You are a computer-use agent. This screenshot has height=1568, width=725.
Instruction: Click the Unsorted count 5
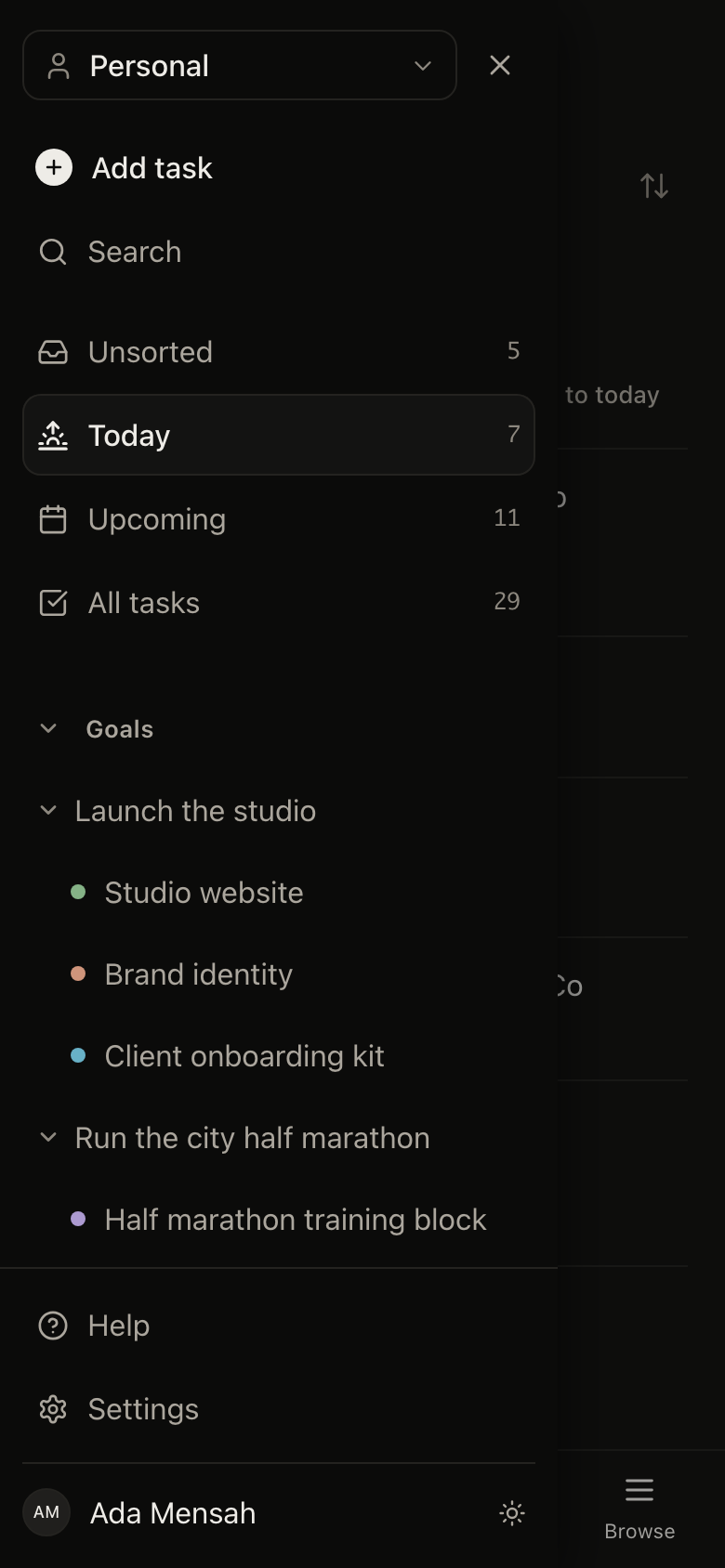click(x=513, y=350)
